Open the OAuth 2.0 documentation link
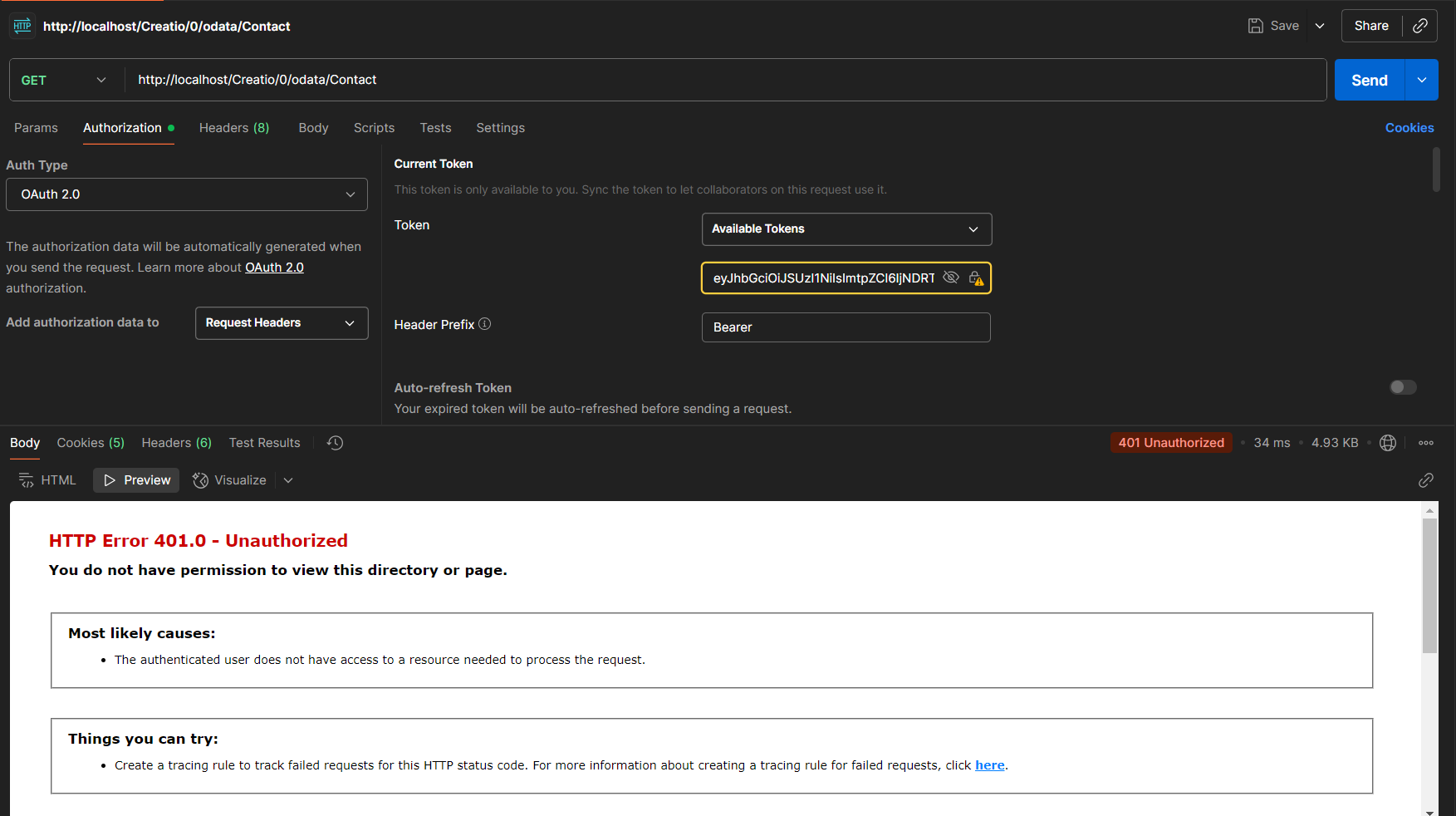This screenshot has height=816, width=1456. [274, 268]
